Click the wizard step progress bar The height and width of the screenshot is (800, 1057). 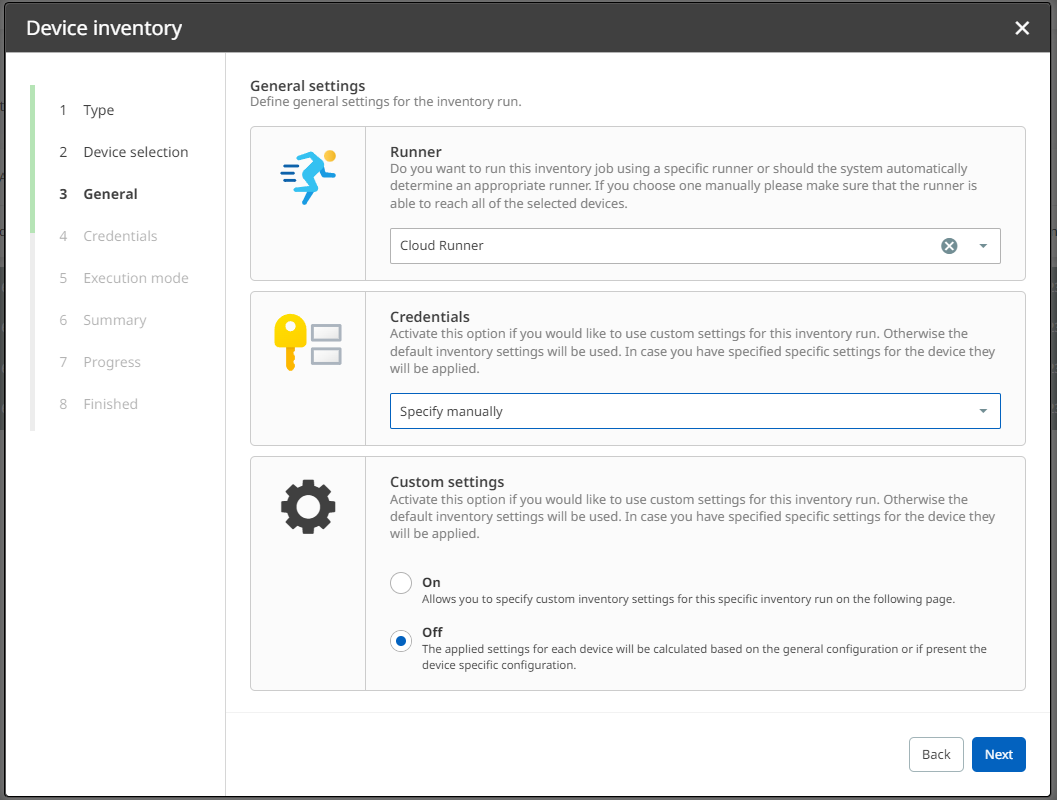pyautogui.click(x=33, y=258)
